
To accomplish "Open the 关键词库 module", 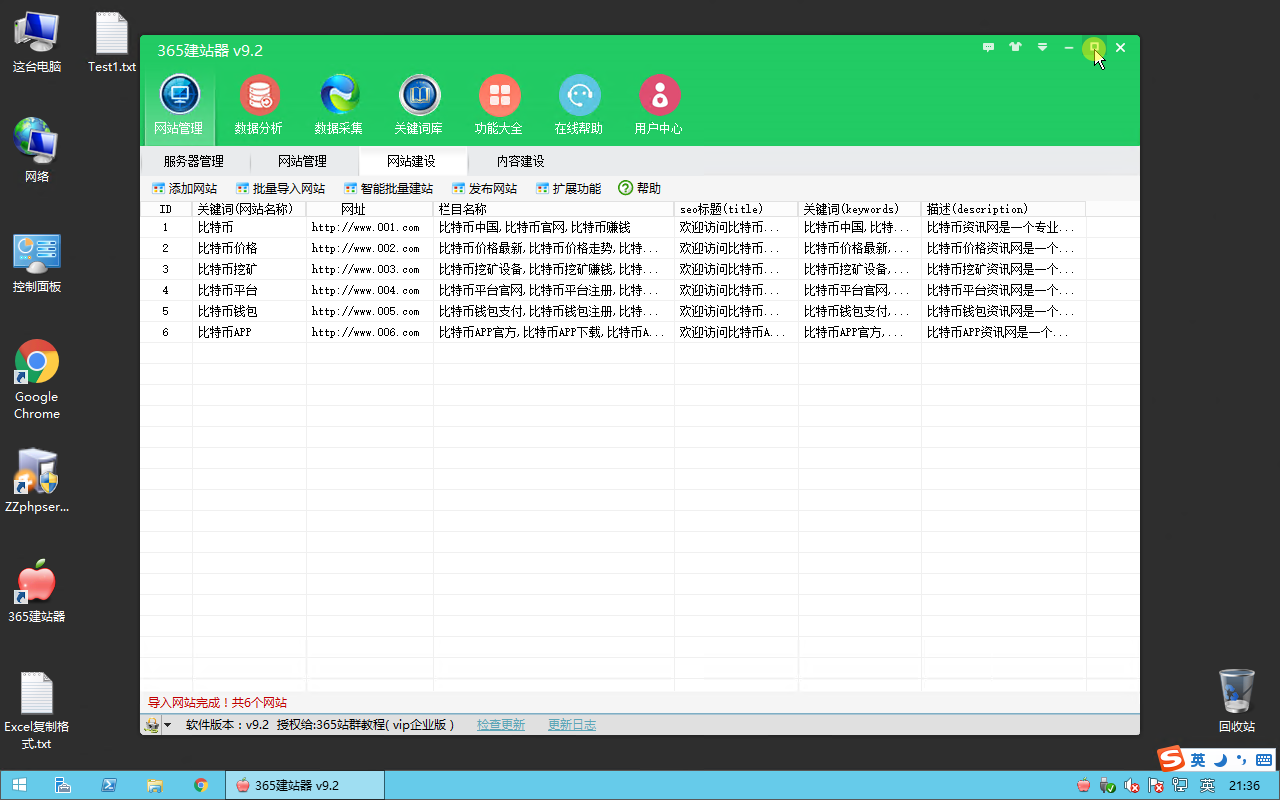I will tap(419, 106).
